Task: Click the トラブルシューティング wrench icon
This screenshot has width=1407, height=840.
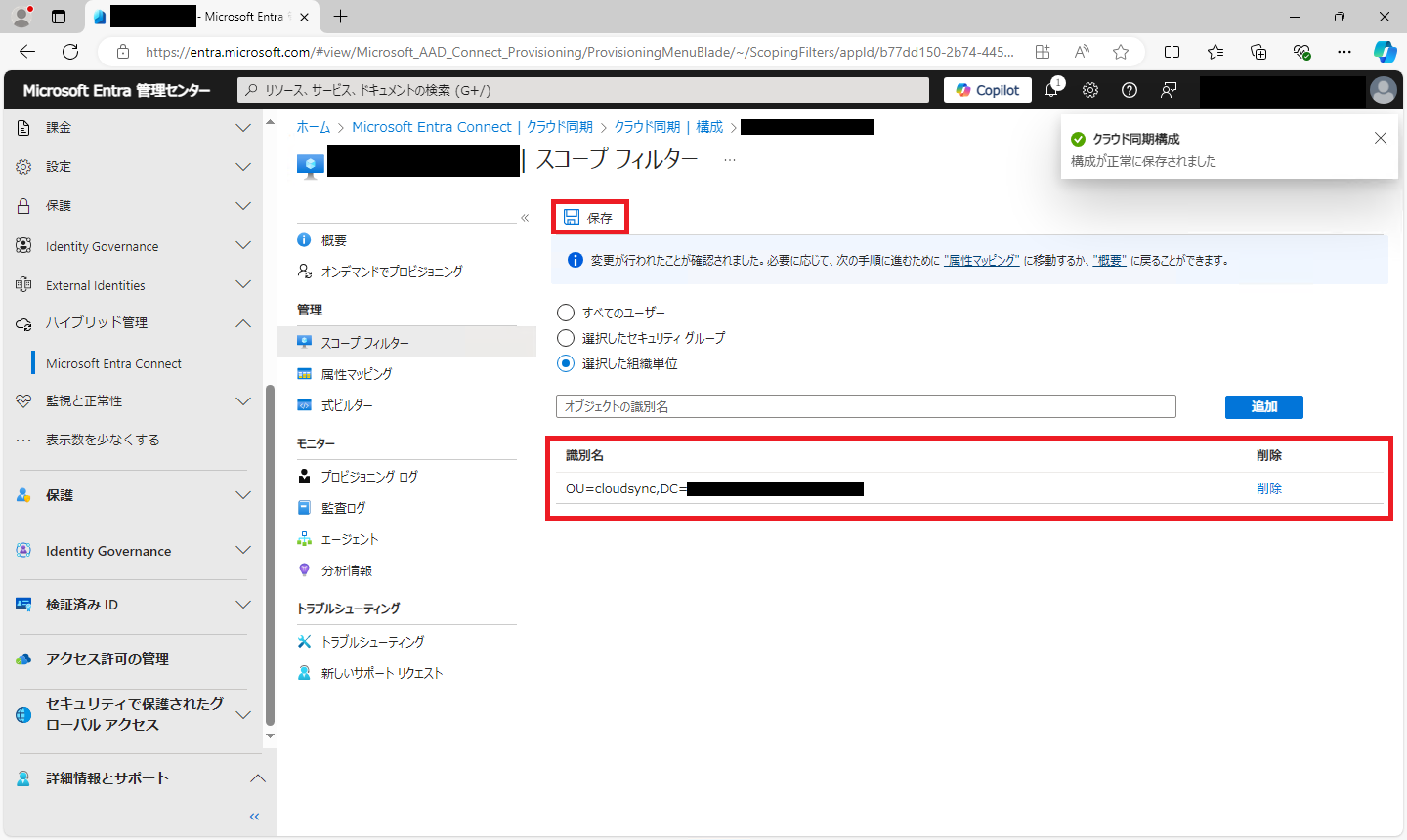Action: point(304,642)
